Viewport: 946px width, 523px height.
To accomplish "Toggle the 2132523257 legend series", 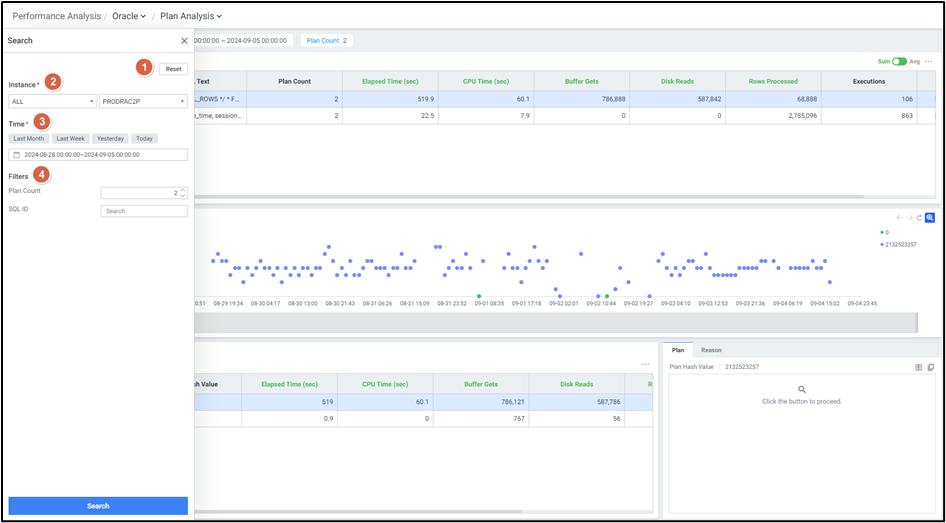I will [x=898, y=244].
